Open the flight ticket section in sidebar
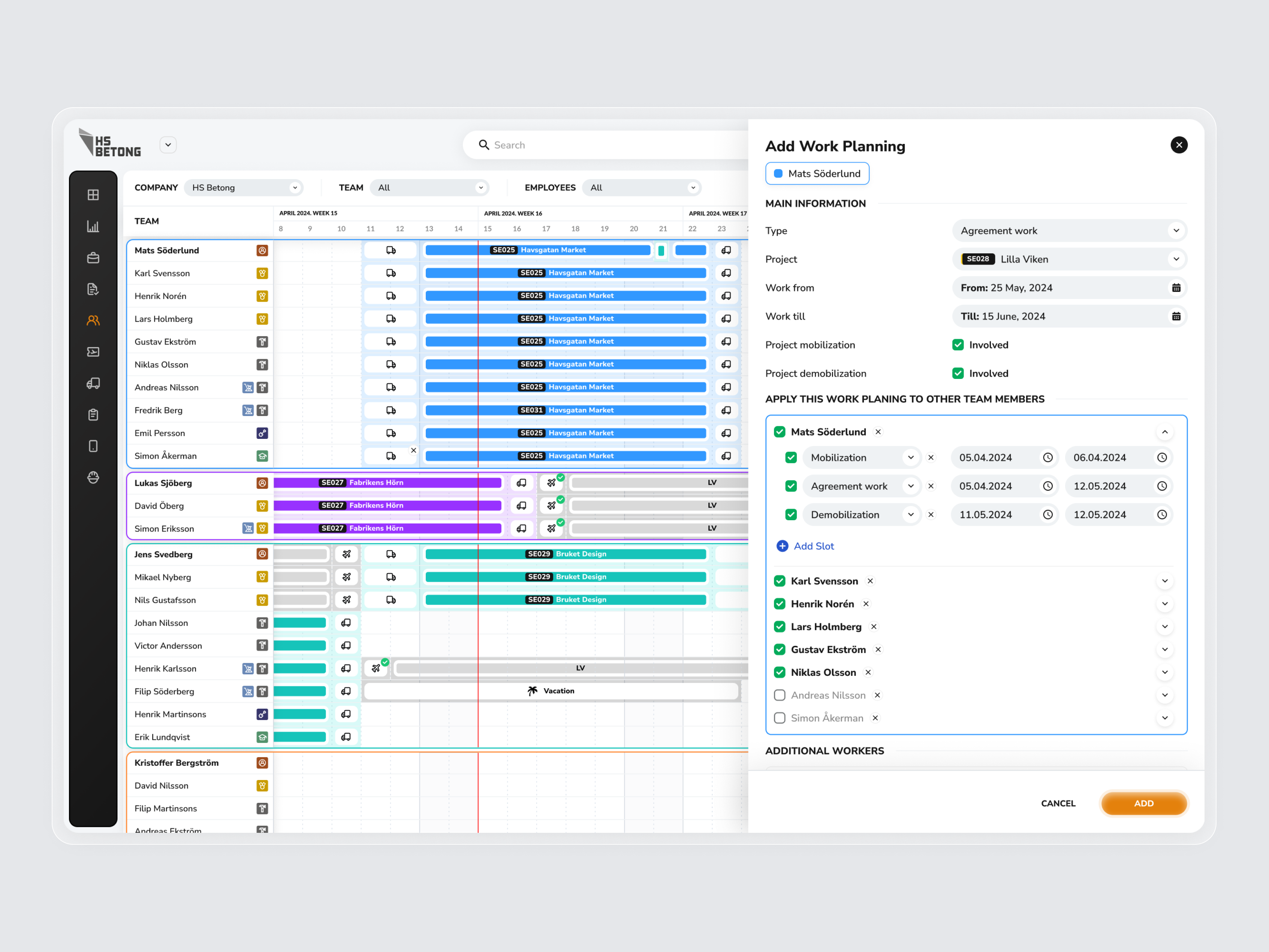The width and height of the screenshot is (1269, 952). 94,352
